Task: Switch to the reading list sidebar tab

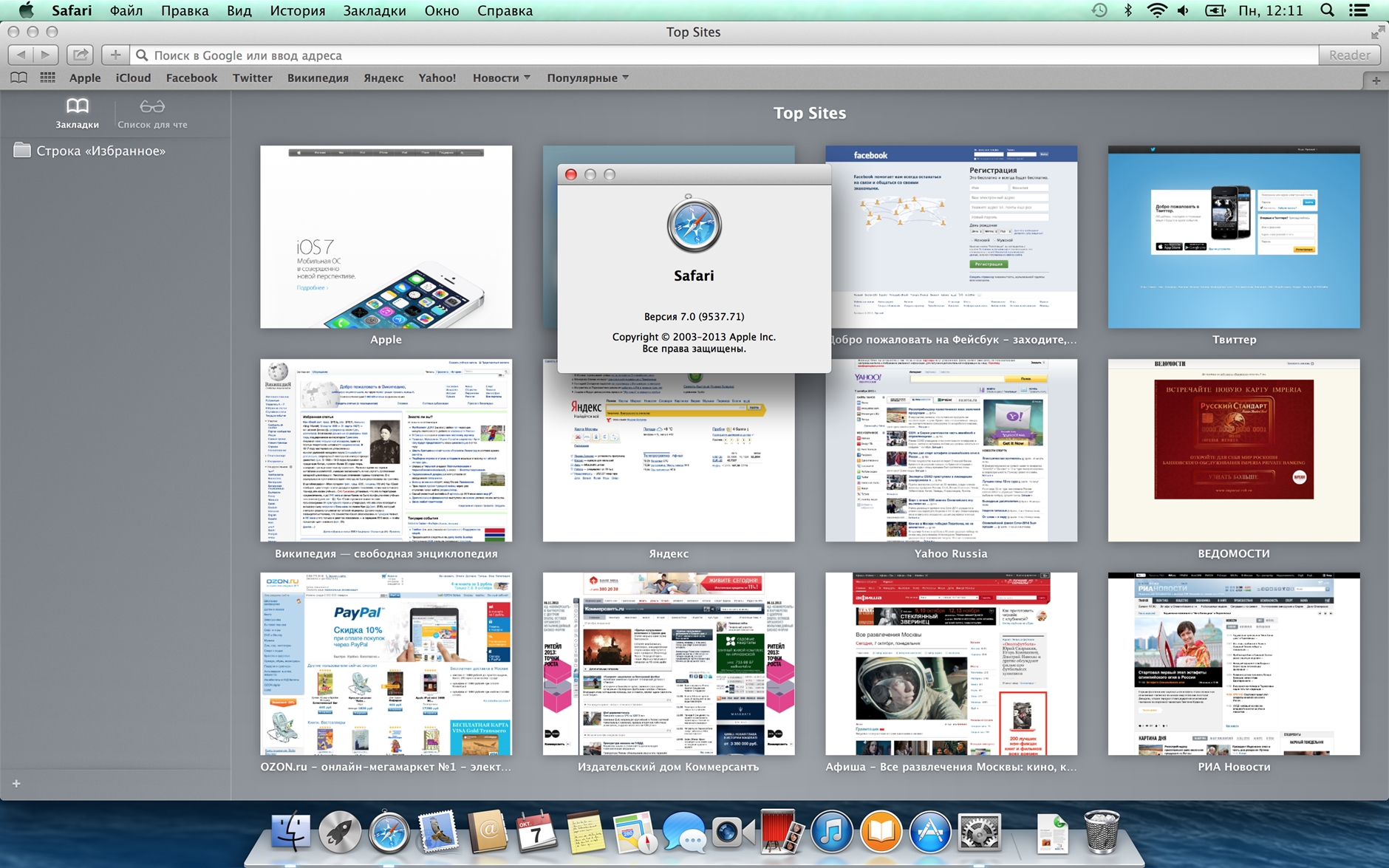Action: click(x=152, y=114)
